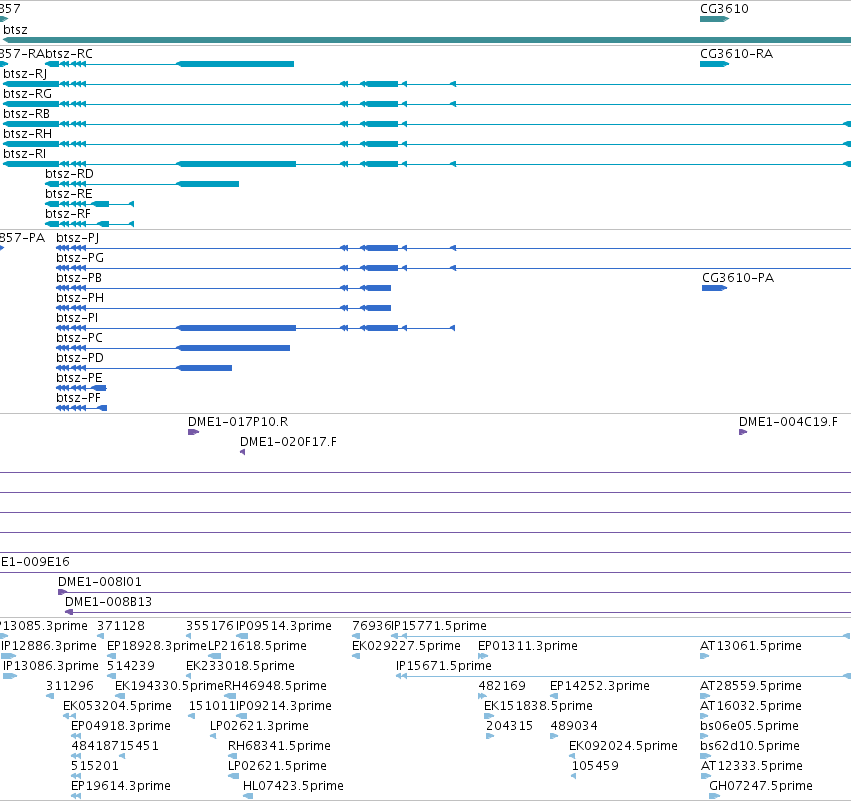Screen dimensions: 851x801
Task: Open the DME1-004C19.F clone end label
Action: 788,422
